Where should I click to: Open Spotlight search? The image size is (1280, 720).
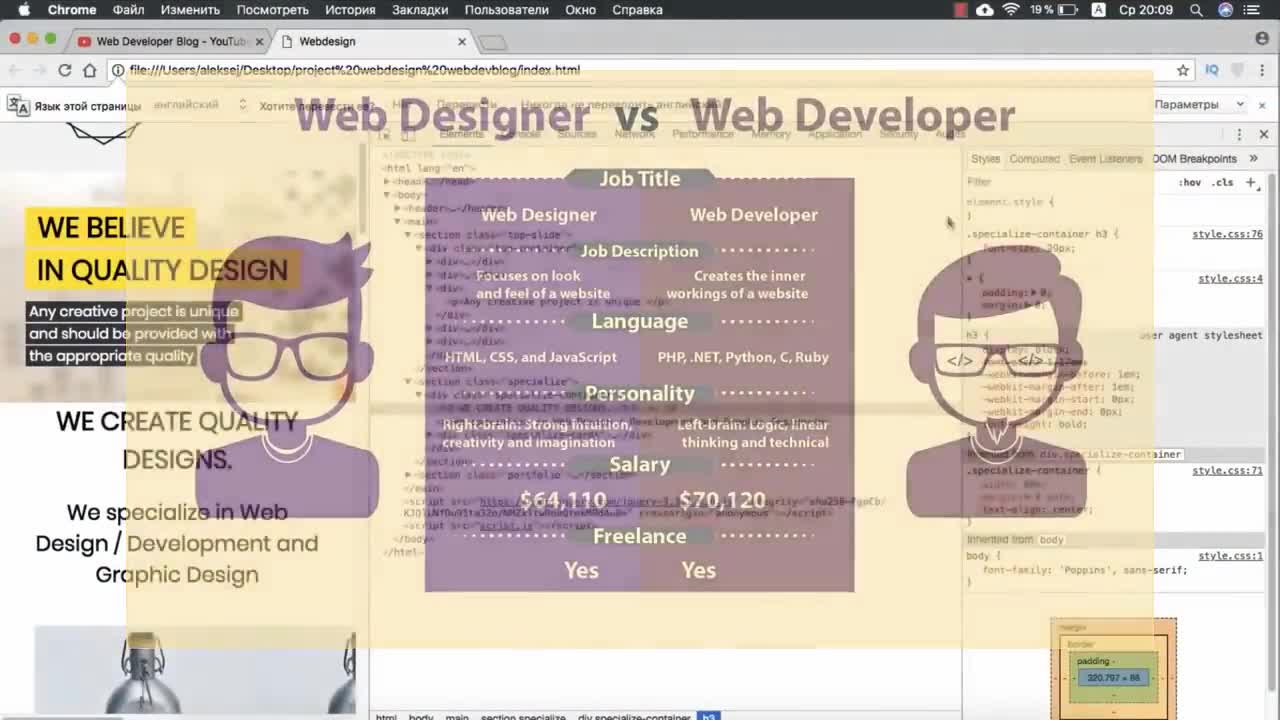point(1196,10)
